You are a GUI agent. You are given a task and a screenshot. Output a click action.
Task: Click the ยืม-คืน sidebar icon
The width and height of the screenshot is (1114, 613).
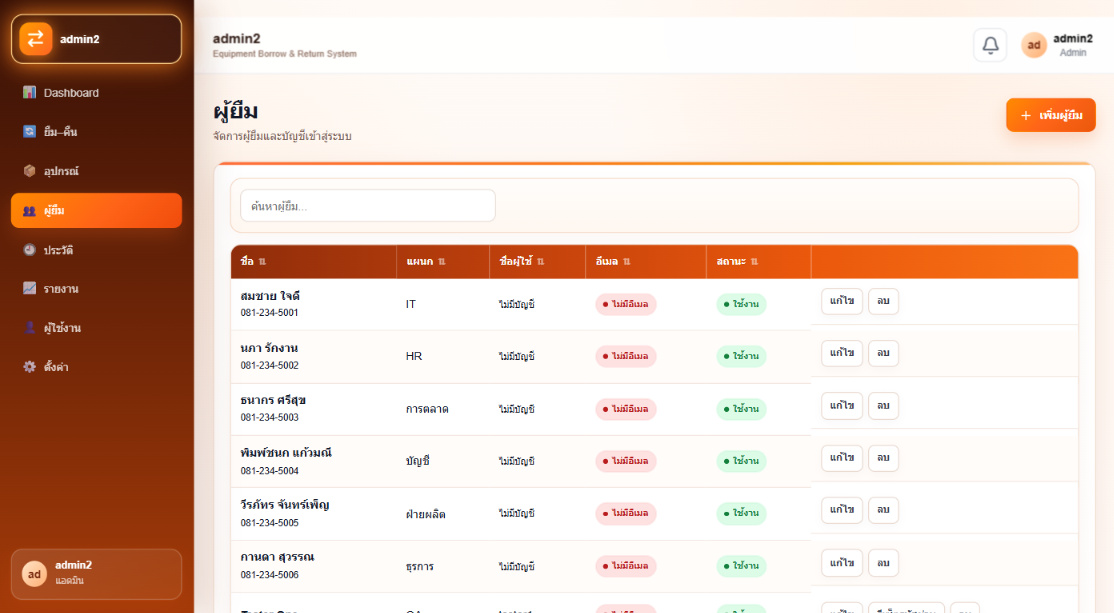pos(29,131)
